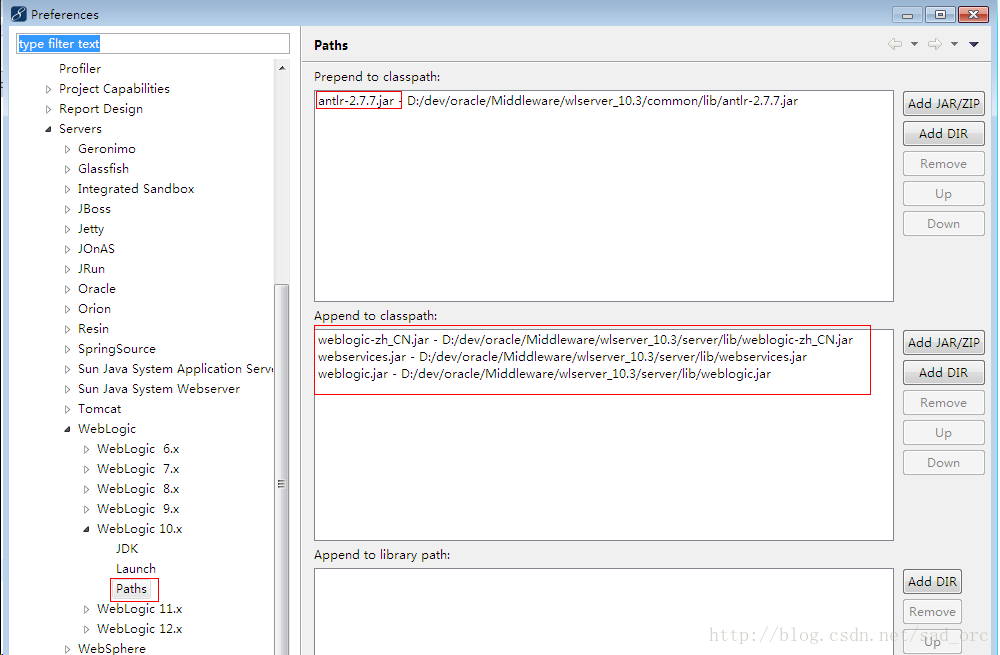This screenshot has width=1000, height=655.
Task: Expand the Tomcat server node
Action: (x=68, y=409)
